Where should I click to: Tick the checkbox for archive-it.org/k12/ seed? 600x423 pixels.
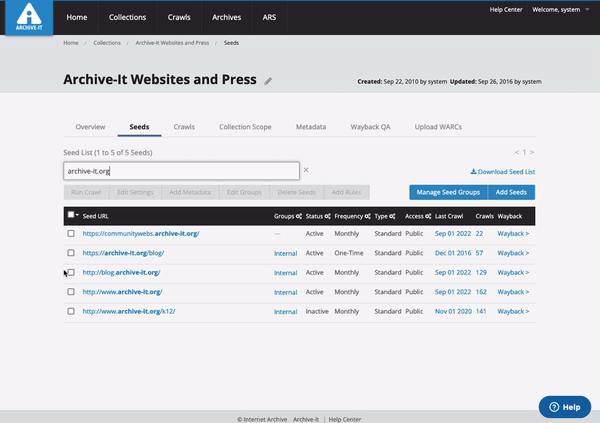pos(71,312)
